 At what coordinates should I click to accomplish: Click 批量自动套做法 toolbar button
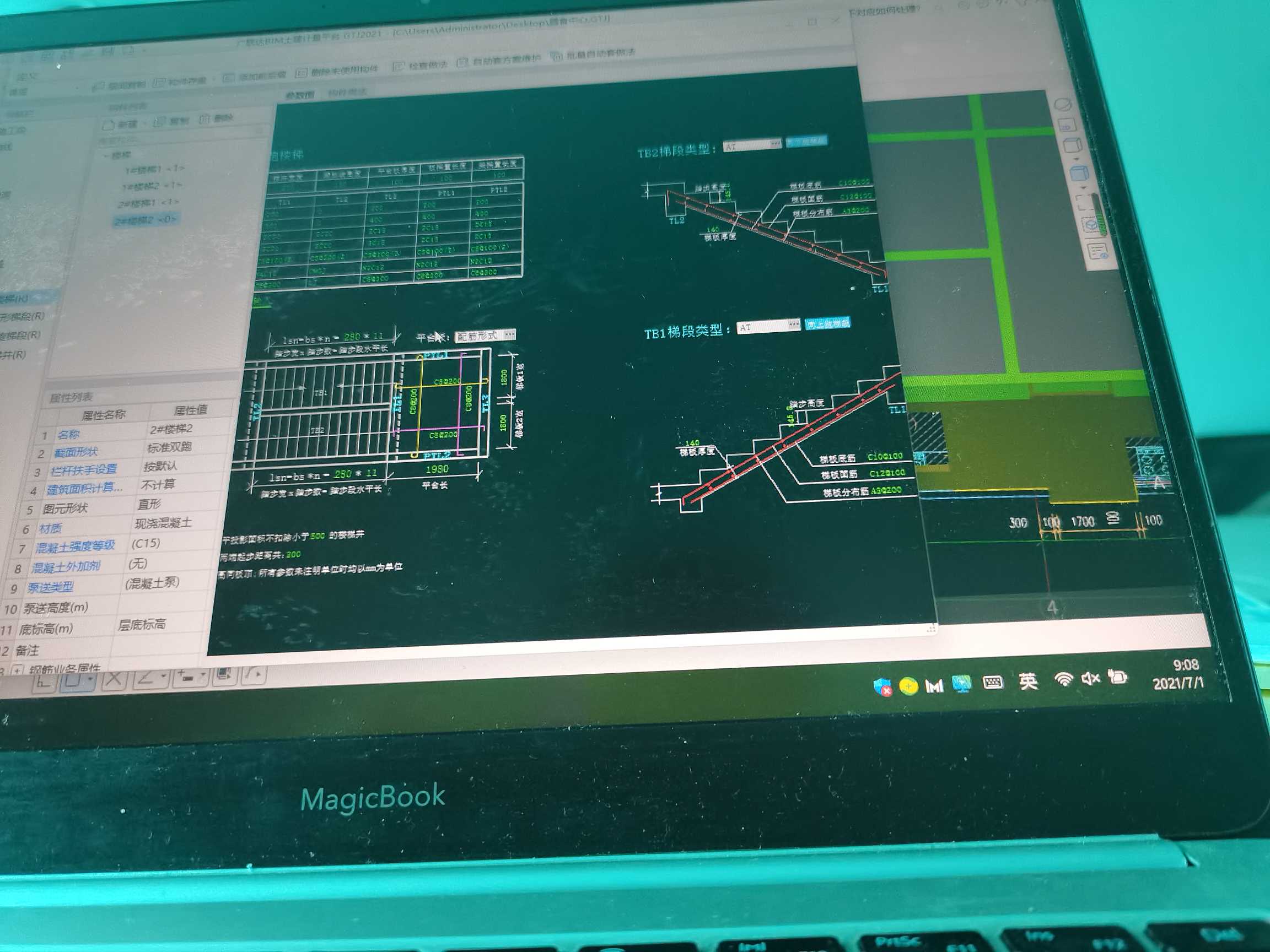click(x=593, y=55)
